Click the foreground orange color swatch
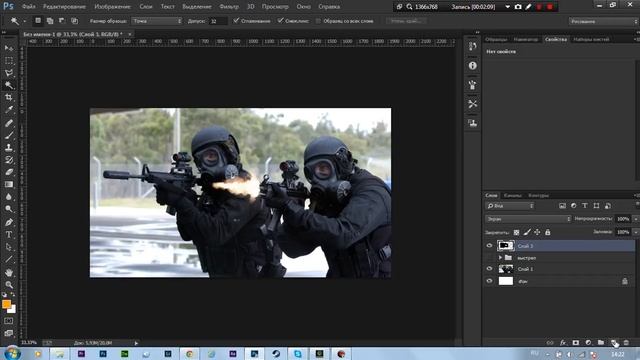This screenshot has width=640, height=360. pos(6,304)
